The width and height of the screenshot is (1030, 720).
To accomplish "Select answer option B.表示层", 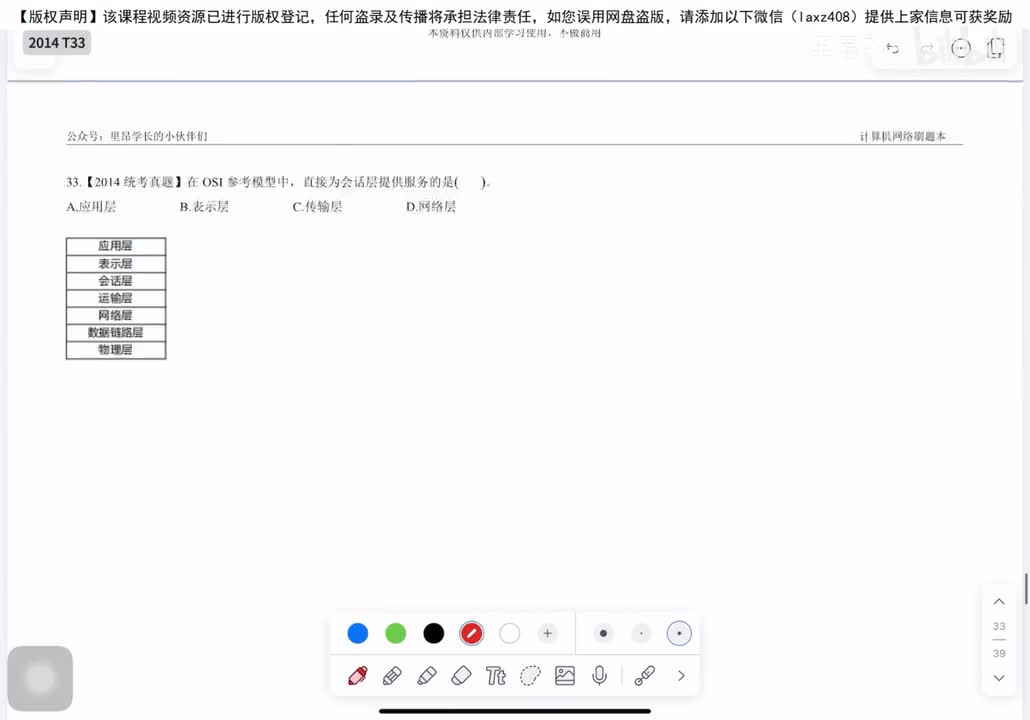I will tap(204, 206).
